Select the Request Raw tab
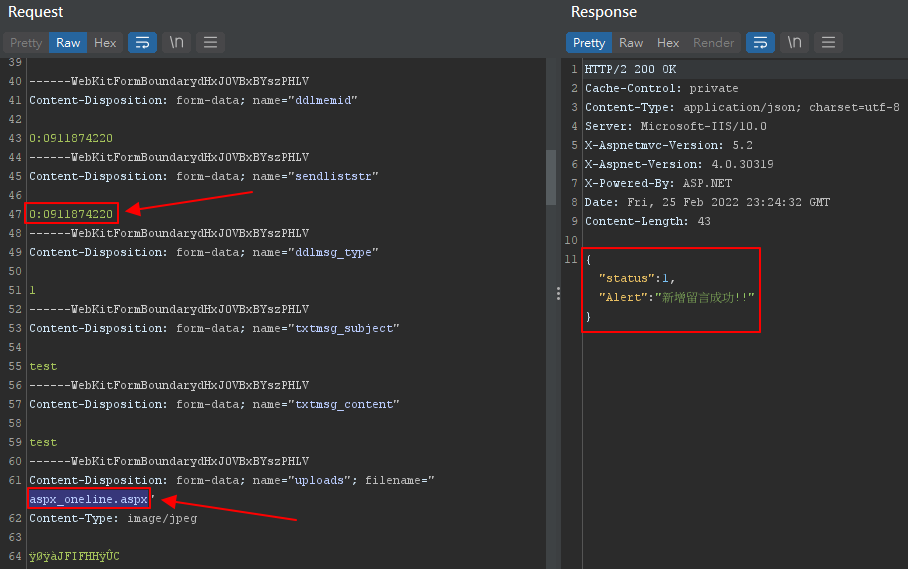The height and width of the screenshot is (569, 908). [x=68, y=43]
